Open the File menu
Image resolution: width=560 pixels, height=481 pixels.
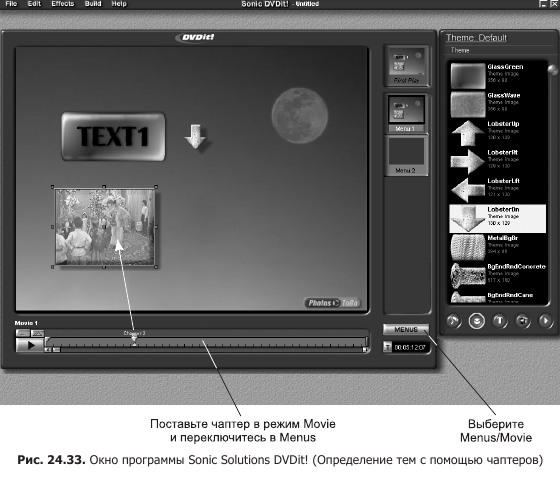pyautogui.click(x=11, y=4)
